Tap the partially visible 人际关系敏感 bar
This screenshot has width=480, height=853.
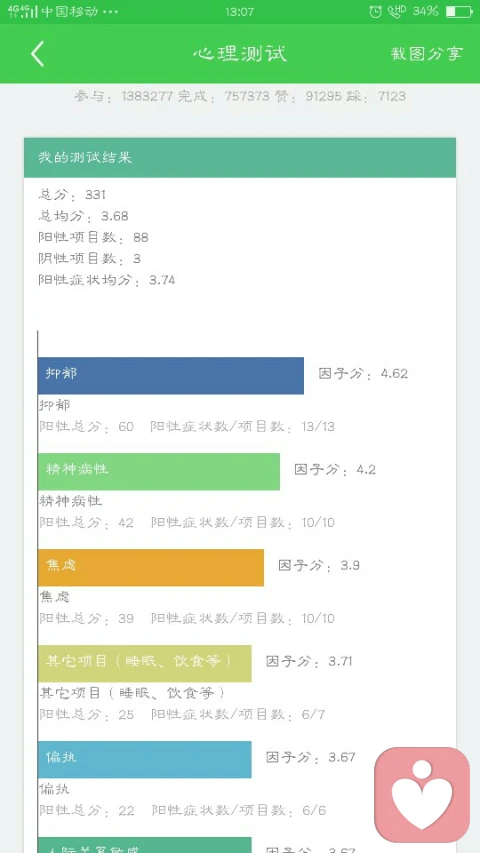145,845
